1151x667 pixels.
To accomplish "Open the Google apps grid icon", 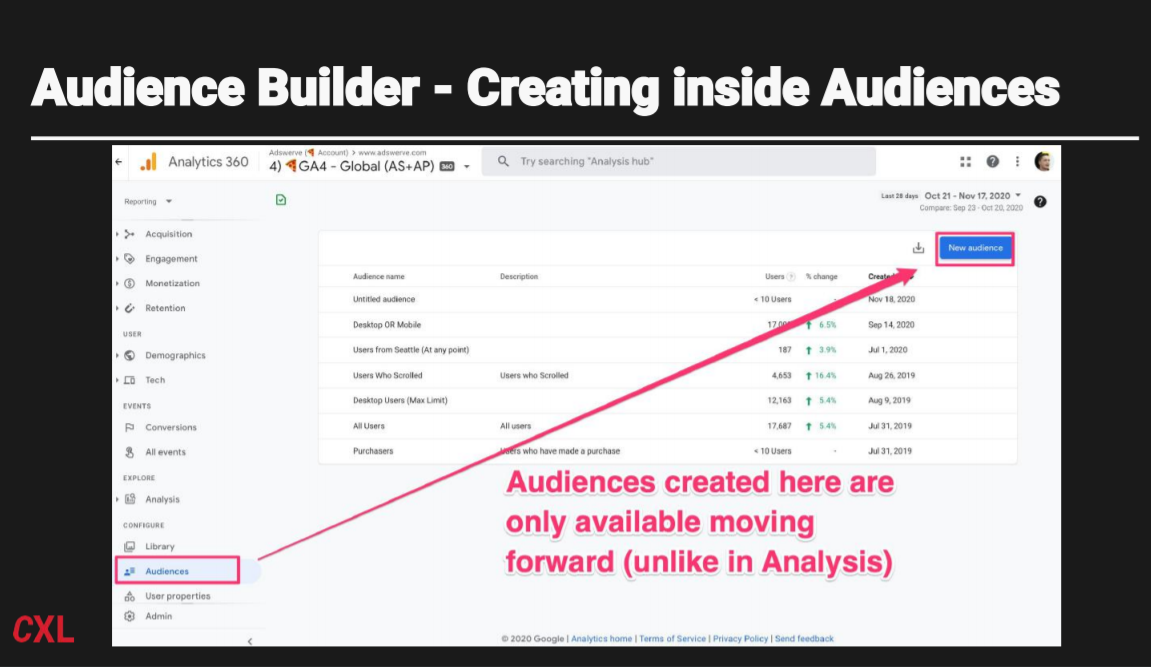I will pos(964,160).
